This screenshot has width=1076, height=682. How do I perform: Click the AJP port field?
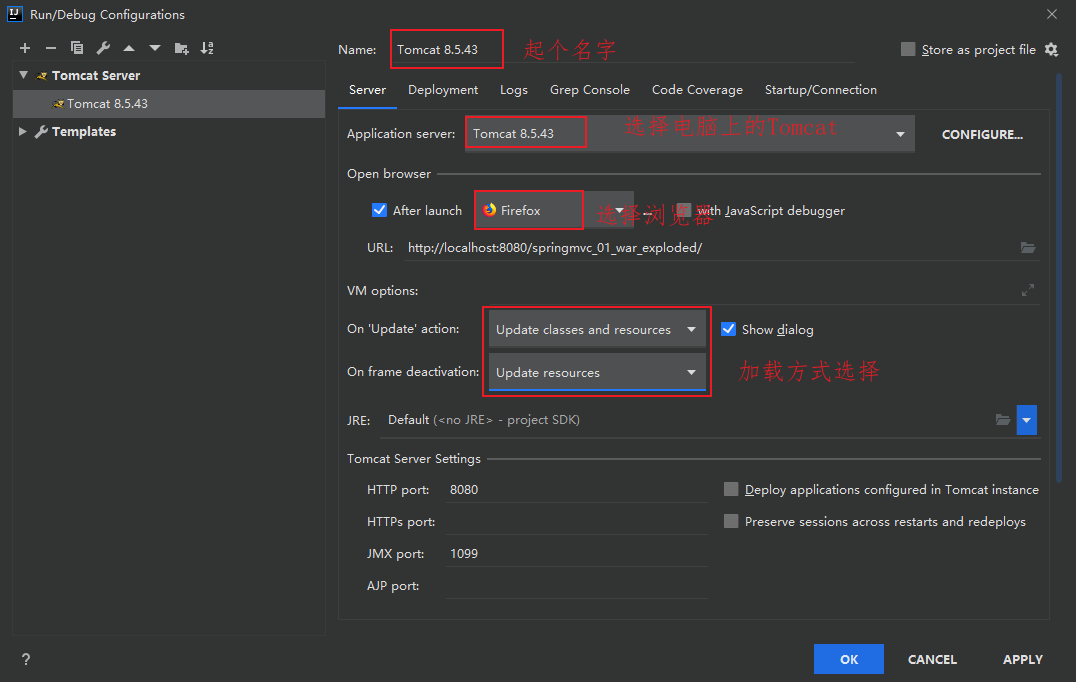(576, 586)
